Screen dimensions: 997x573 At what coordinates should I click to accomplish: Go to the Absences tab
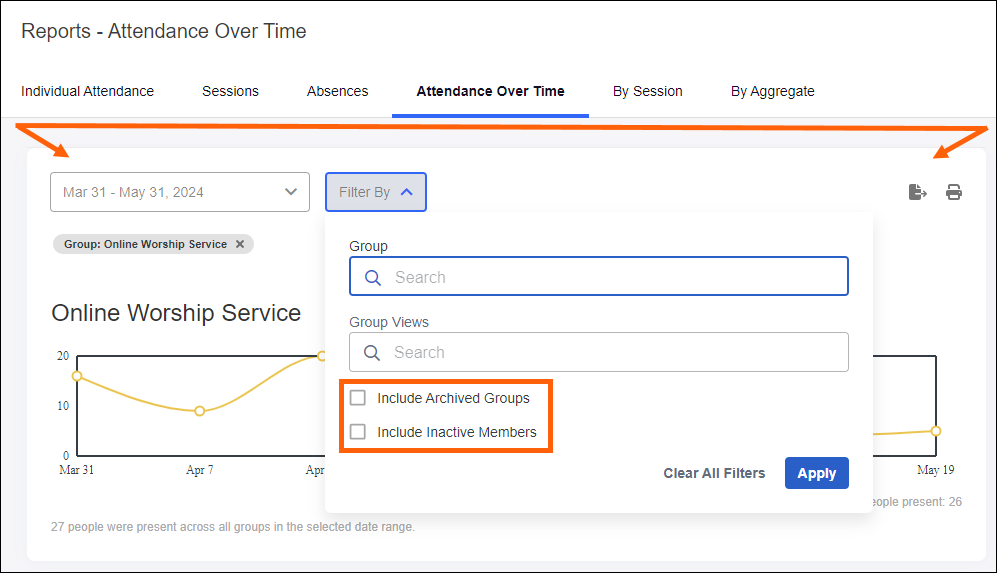(x=337, y=91)
